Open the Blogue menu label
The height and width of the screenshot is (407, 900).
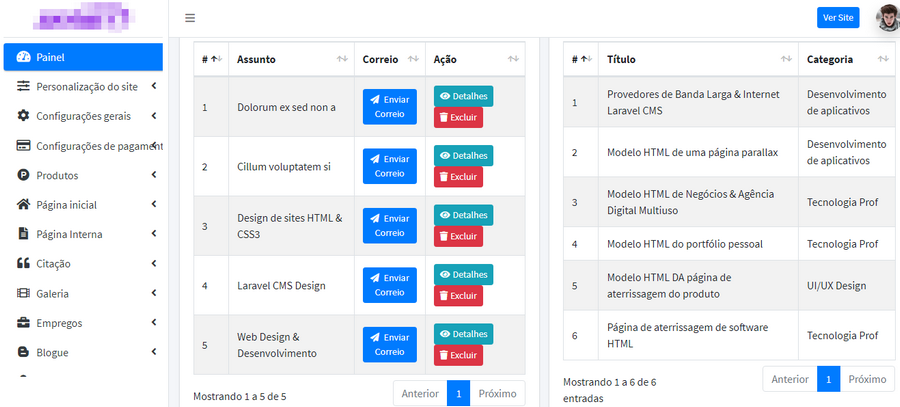click(x=52, y=352)
